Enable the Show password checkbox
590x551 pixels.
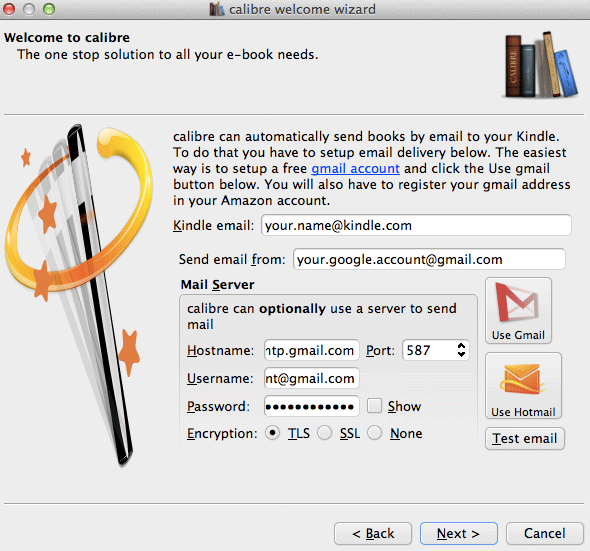click(374, 406)
